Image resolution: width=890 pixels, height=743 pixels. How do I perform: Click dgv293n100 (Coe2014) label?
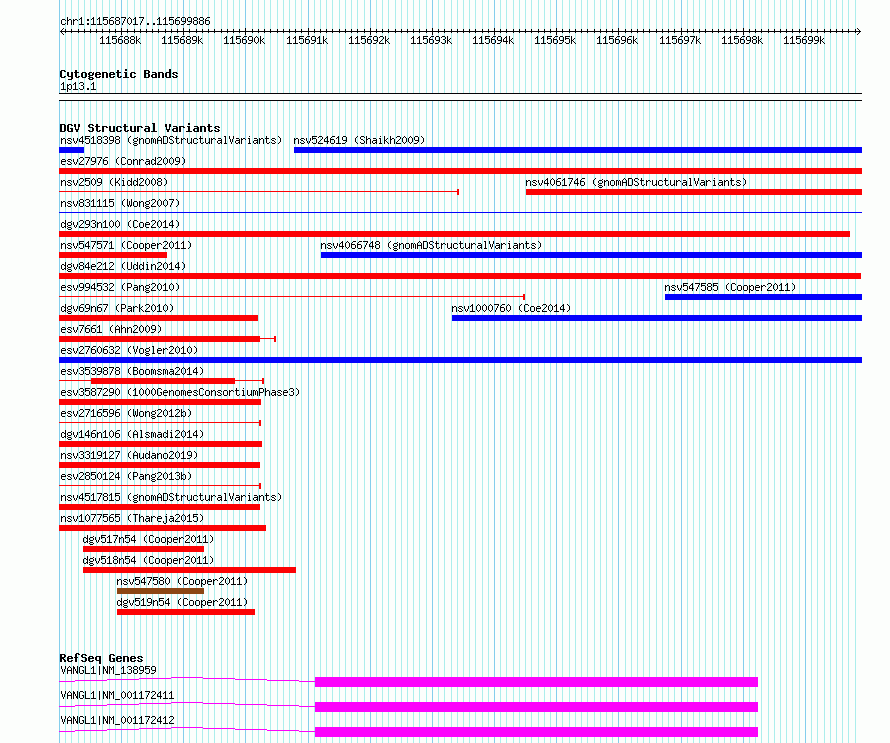click(x=120, y=224)
